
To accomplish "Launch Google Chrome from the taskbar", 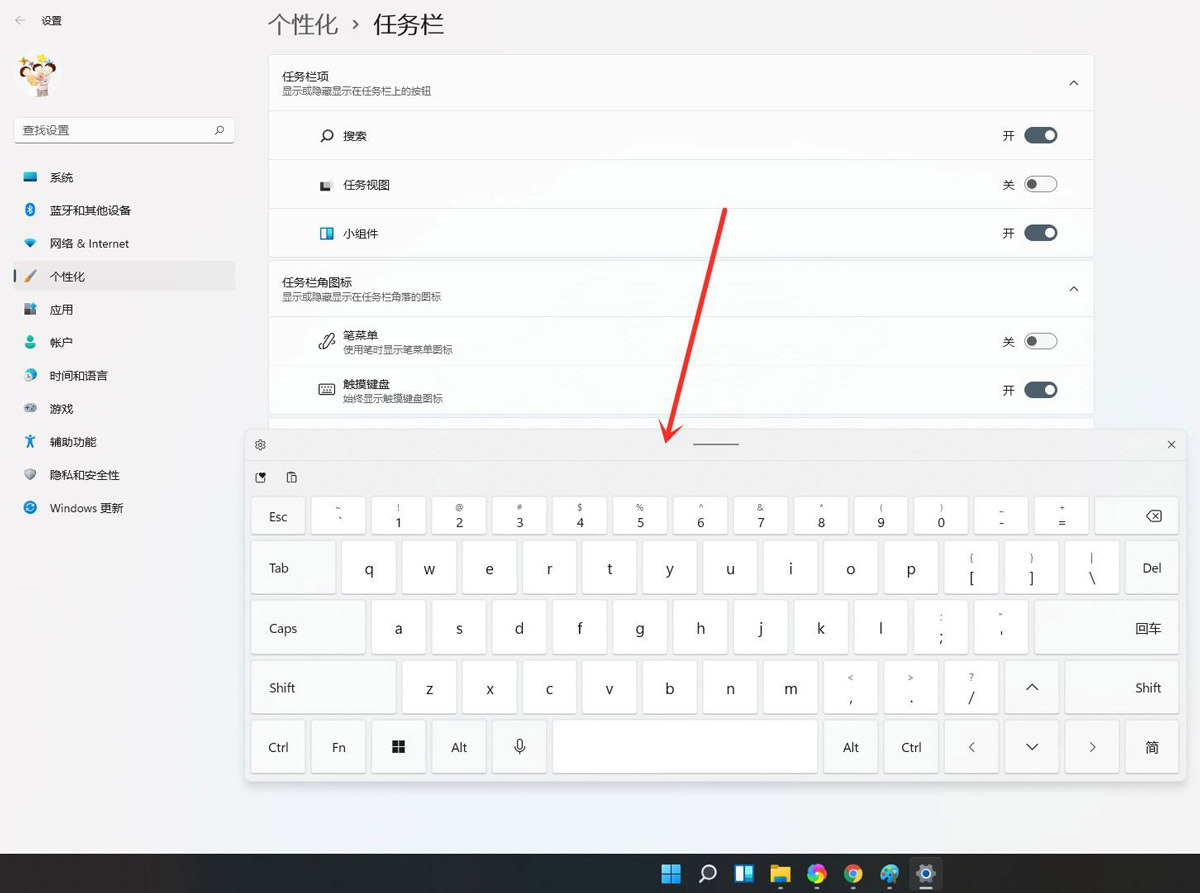I will [852, 873].
